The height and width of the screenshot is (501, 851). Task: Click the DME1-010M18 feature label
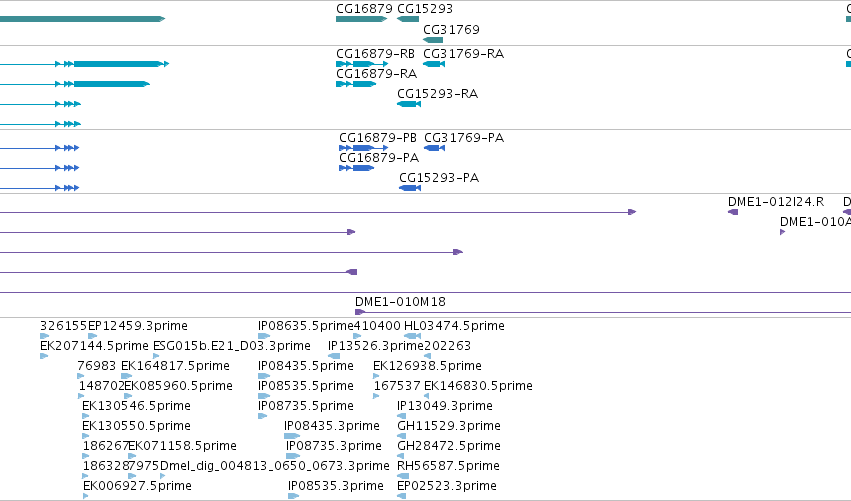400,302
